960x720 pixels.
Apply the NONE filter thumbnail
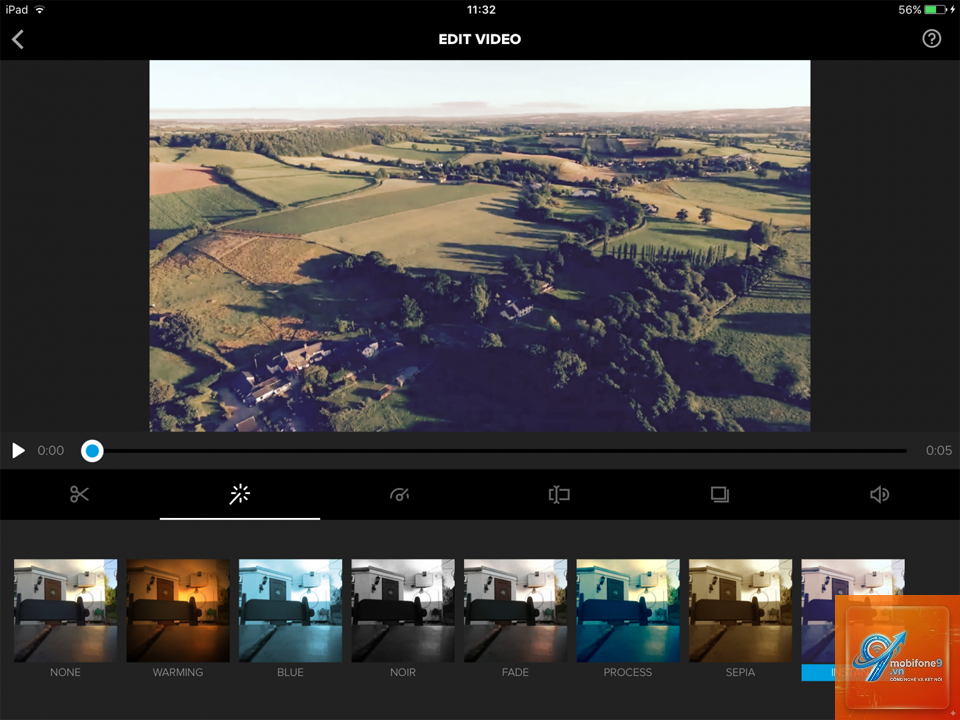pos(66,610)
